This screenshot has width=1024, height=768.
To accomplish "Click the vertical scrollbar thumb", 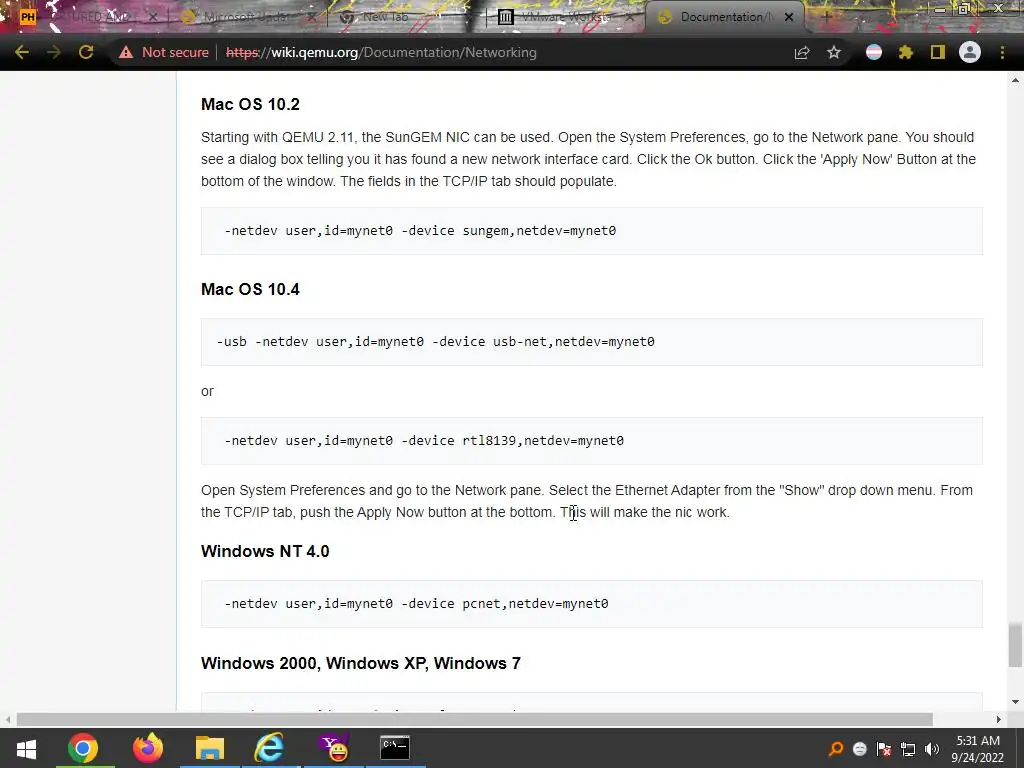I will (1015, 645).
